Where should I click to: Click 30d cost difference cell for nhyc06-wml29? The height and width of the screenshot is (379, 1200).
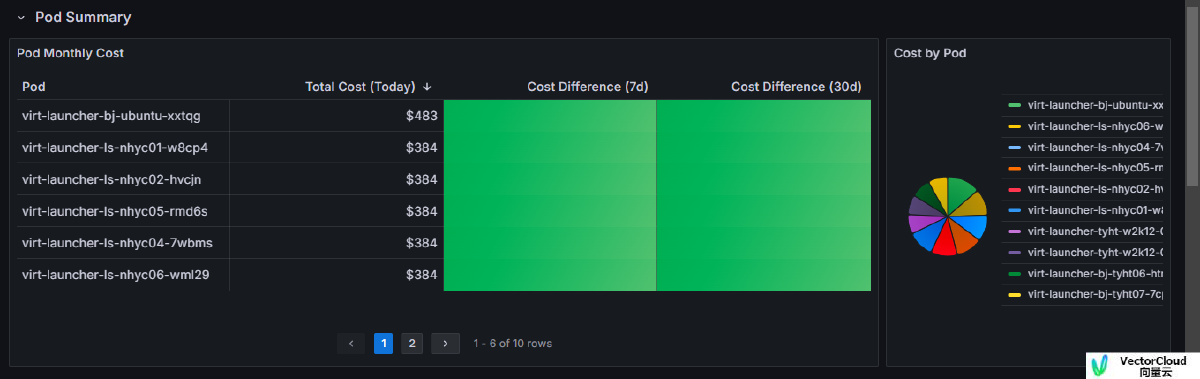tap(764, 275)
